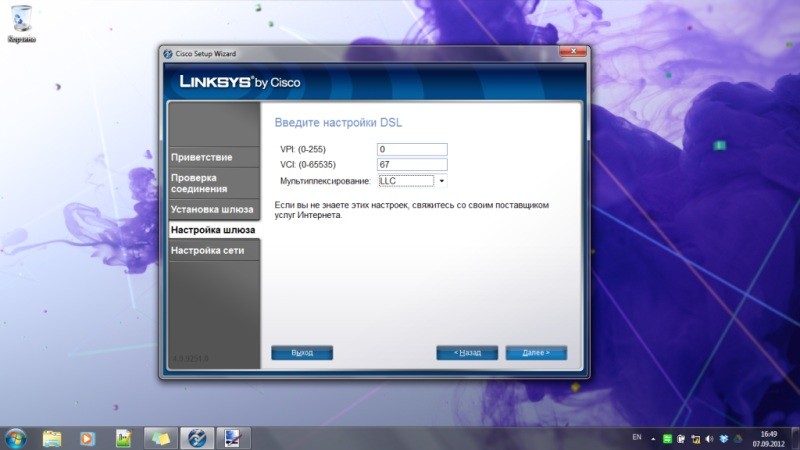Viewport: 800px width, 450px height.
Task: Open the Snipping Tool taskbar icon
Action: [233, 438]
